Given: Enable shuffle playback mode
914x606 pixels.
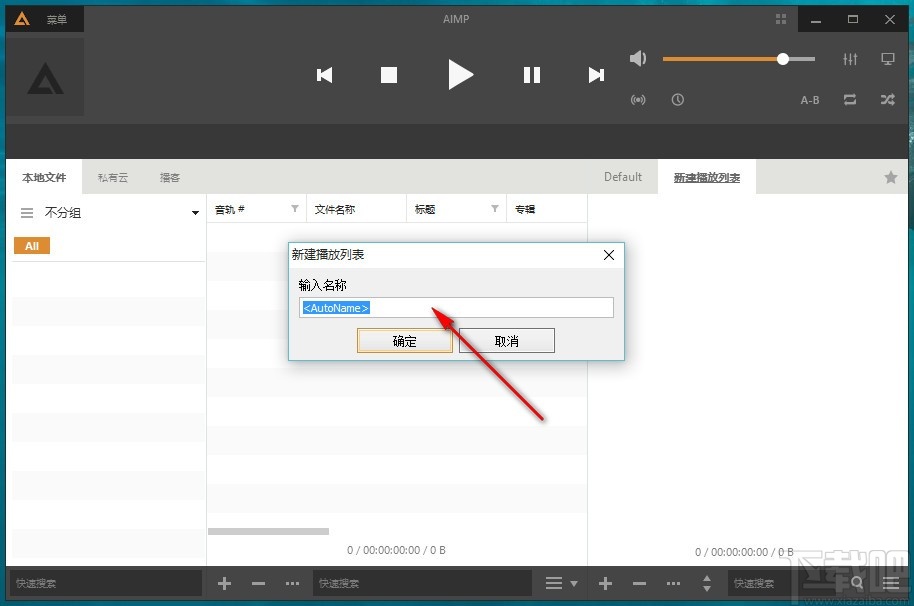Looking at the screenshot, I should pos(887,100).
